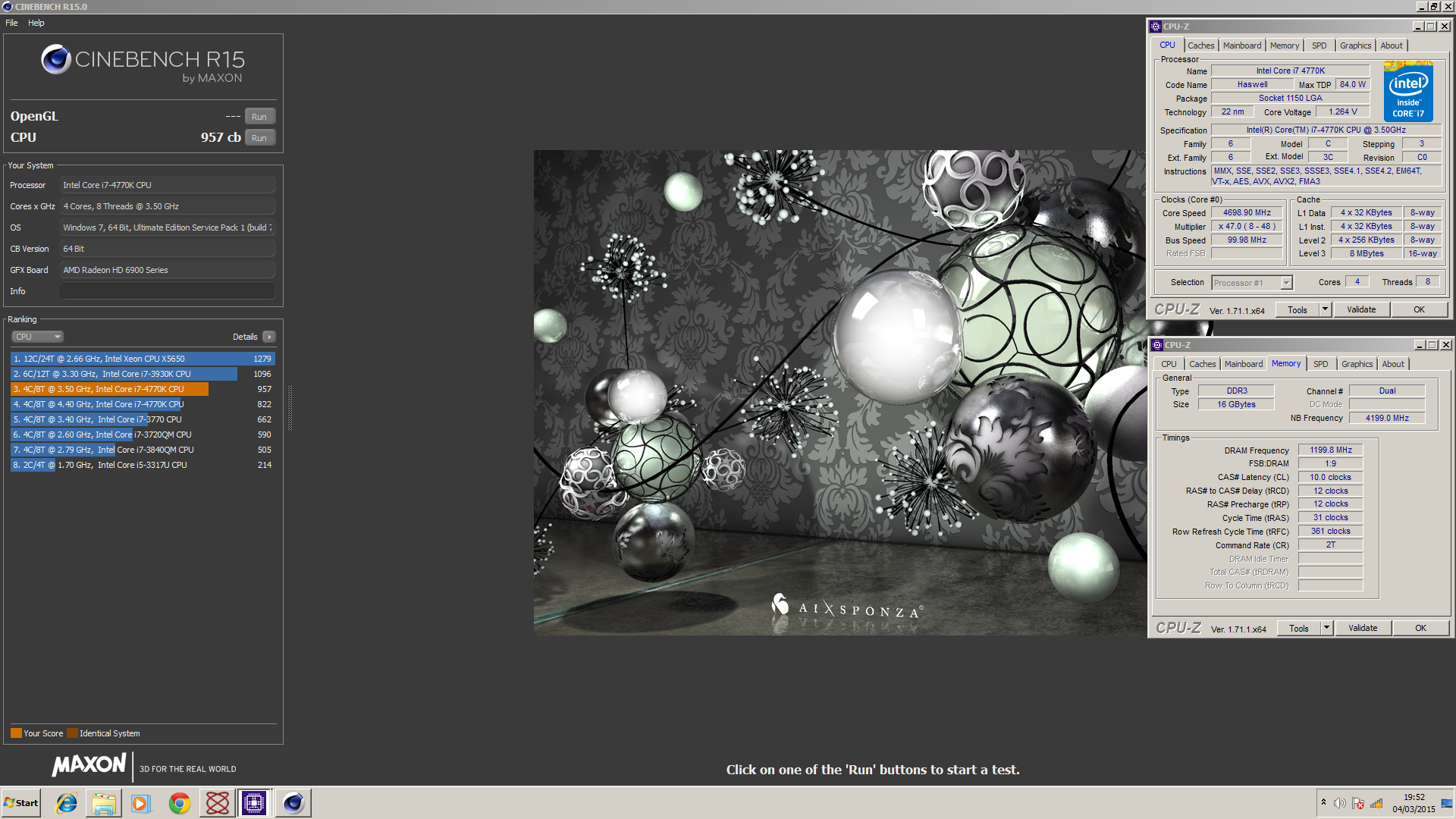Viewport: 1456px width, 819px height.
Task: Select ranking row Core i7-3930K CPU
Action: (143, 374)
